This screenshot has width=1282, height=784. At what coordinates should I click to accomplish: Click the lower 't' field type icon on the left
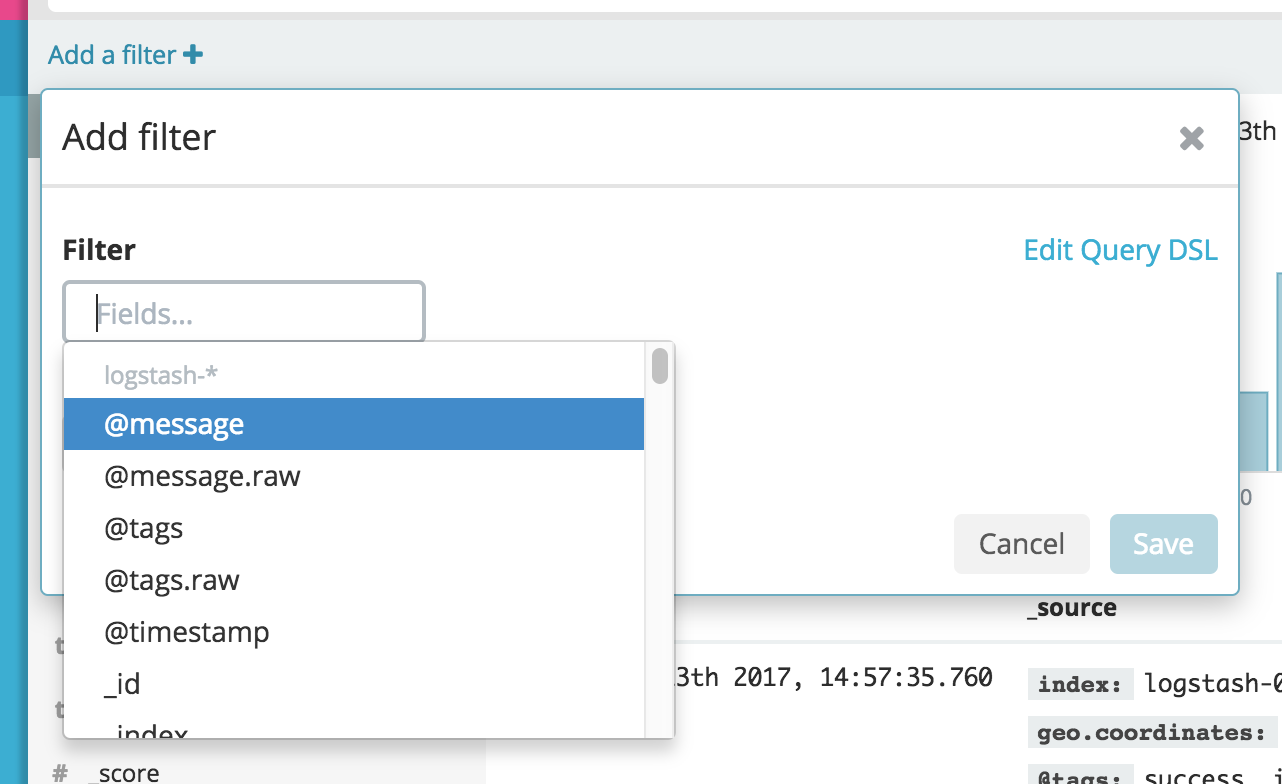coord(58,710)
